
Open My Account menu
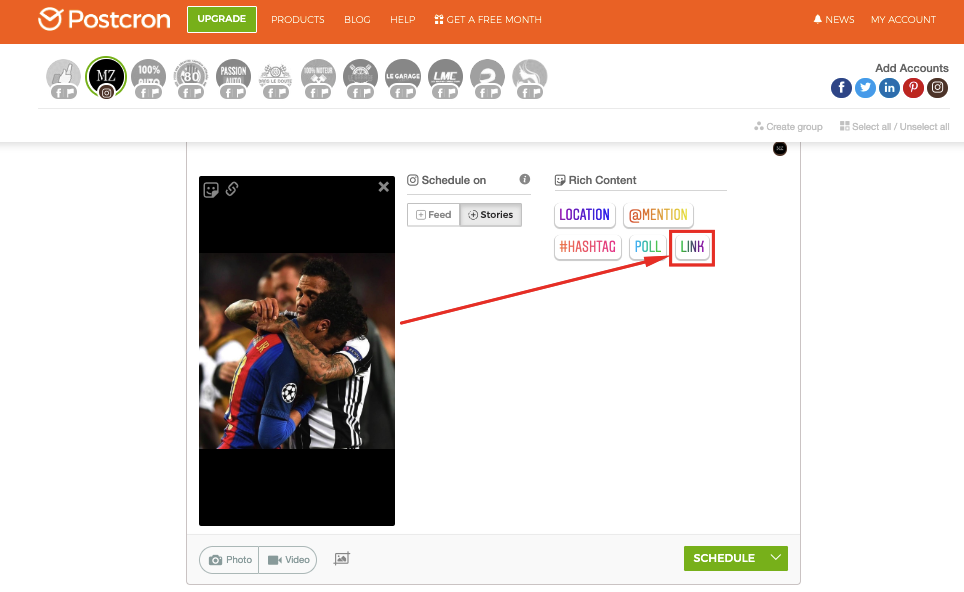(903, 19)
